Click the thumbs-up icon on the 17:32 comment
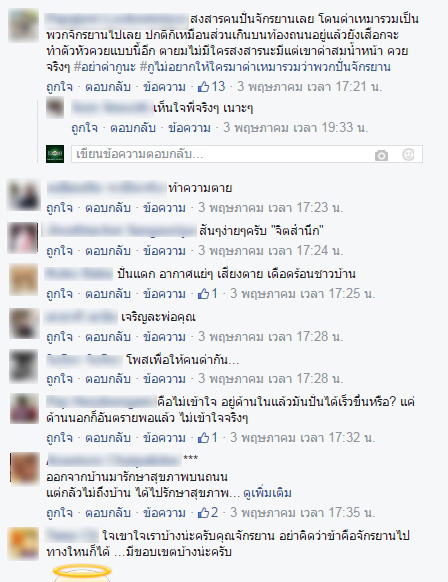448x582 pixels. point(203,438)
